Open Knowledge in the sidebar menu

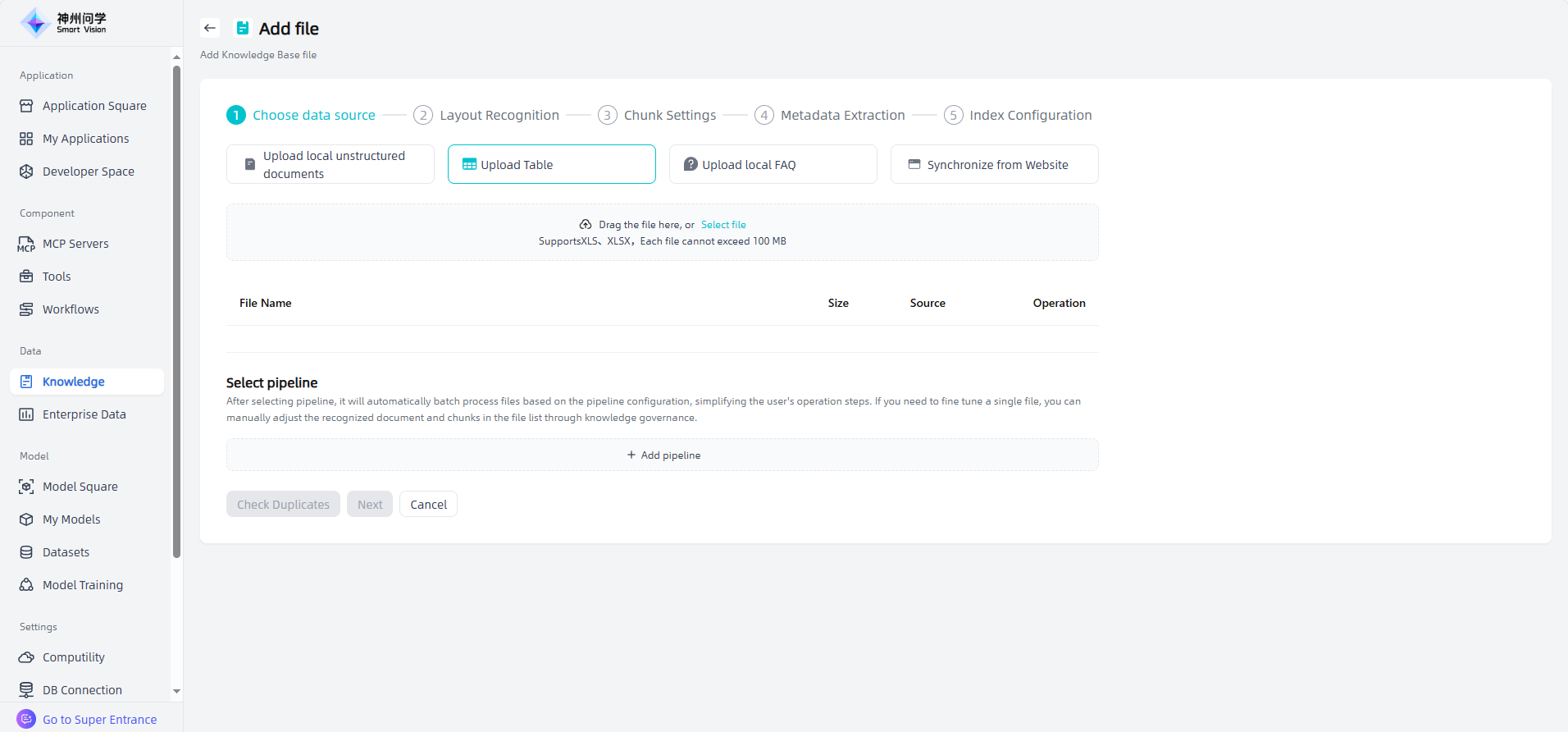73,382
